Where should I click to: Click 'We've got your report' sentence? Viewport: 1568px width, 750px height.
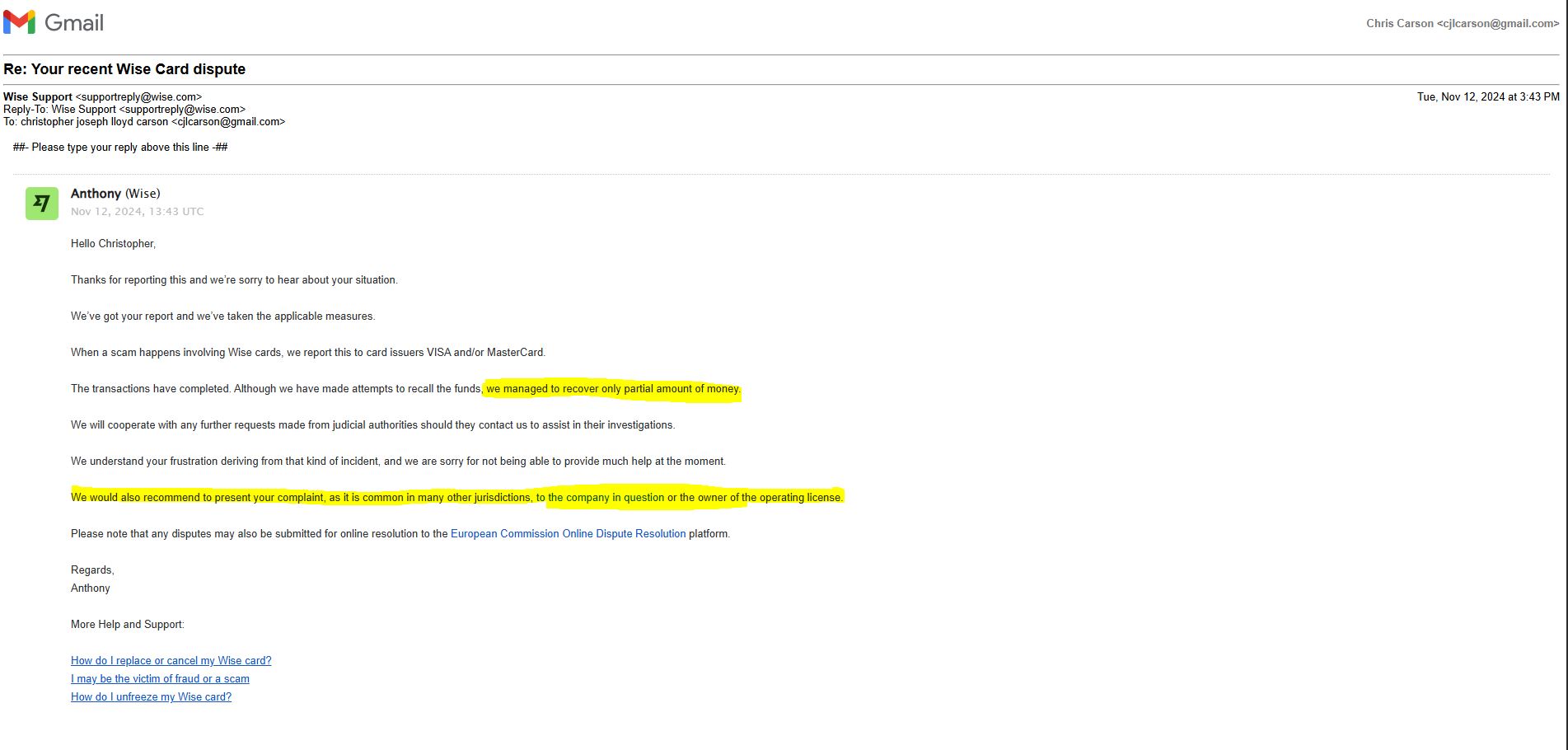[222, 316]
